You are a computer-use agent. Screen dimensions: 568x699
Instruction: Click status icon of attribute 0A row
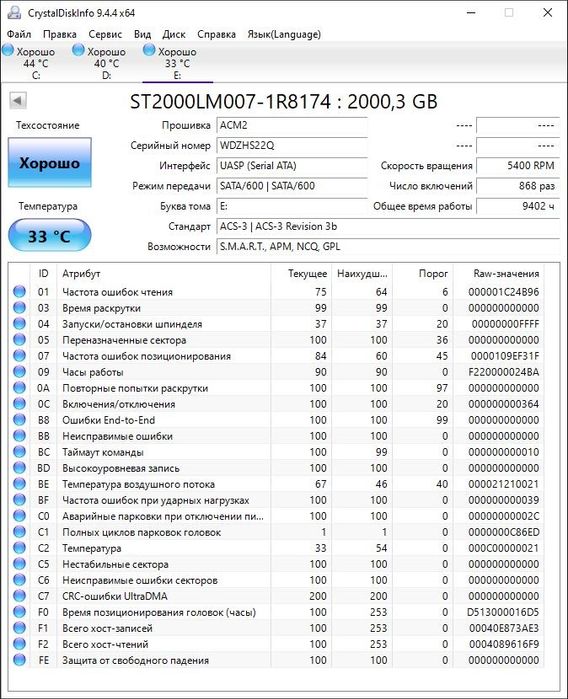[19, 388]
